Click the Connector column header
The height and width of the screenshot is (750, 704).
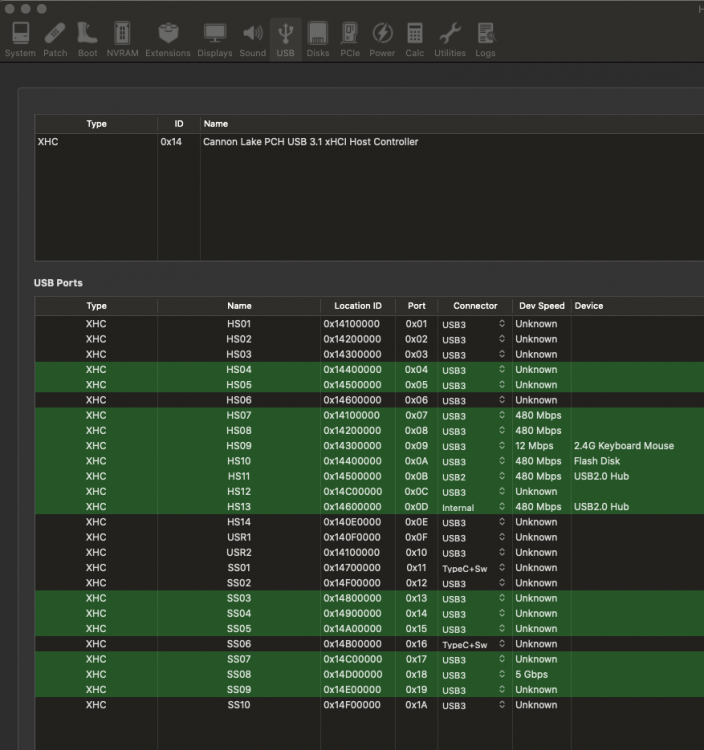click(x=475, y=306)
